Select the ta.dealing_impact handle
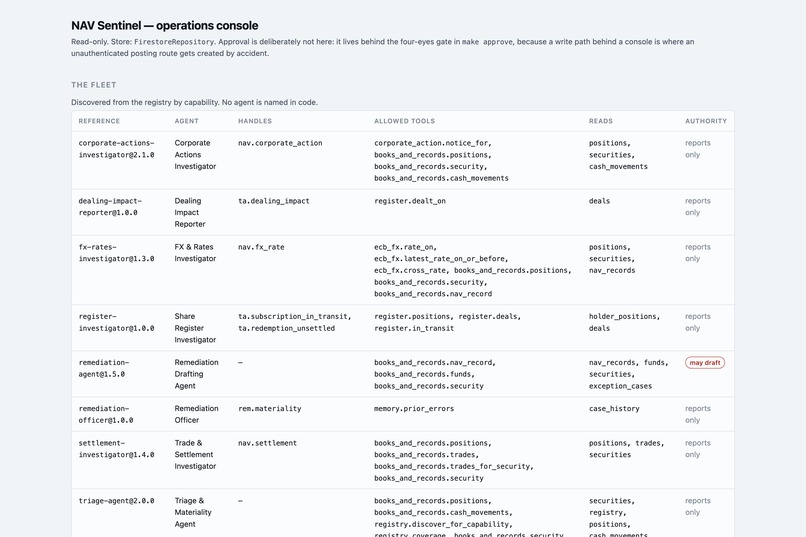Image resolution: width=806 pixels, height=537 pixels. coord(274,201)
